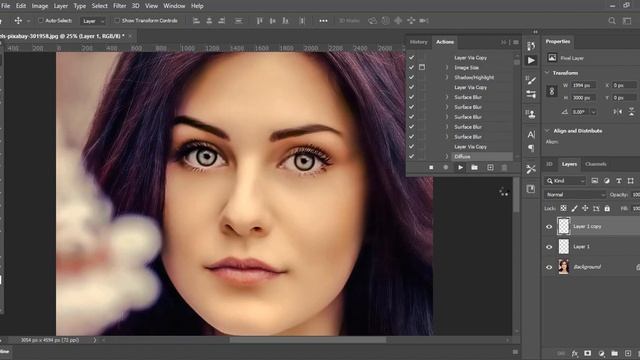Enable Show Transform Controls checkbox
Screen dimensions: 640x360
(117, 20)
